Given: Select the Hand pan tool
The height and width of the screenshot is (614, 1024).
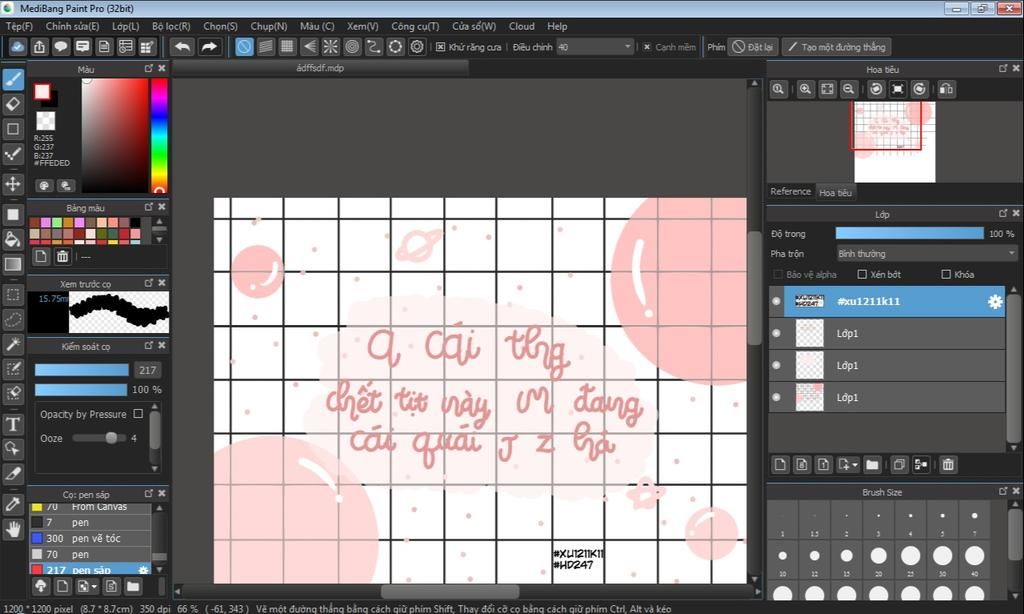Looking at the screenshot, I should pos(13,529).
